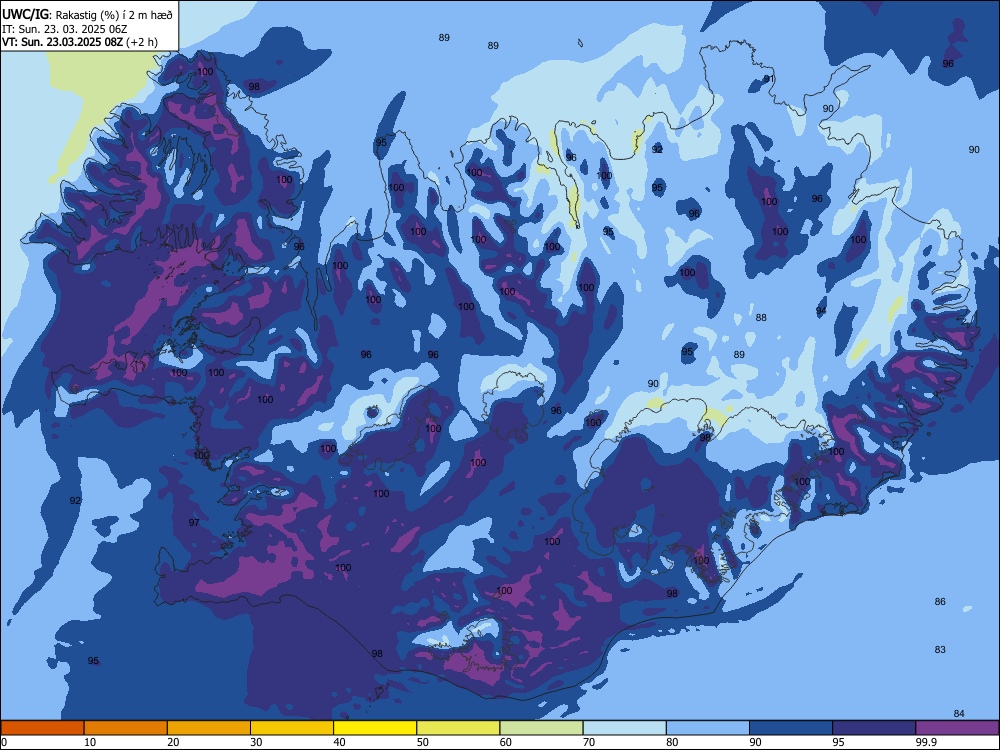Click the '83' humidity value over the sea
Viewport: 1000px width, 750px height.
click(x=940, y=649)
